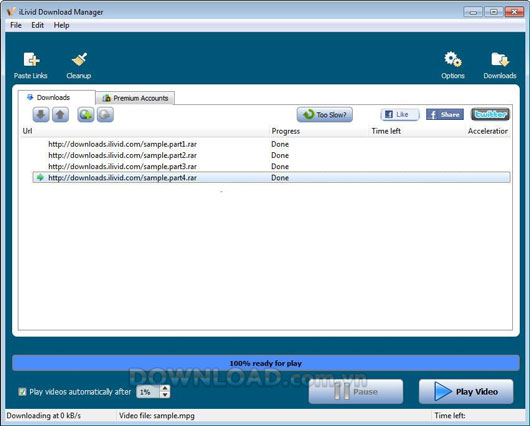Click the iLivid logo in title bar

[x=11, y=11]
